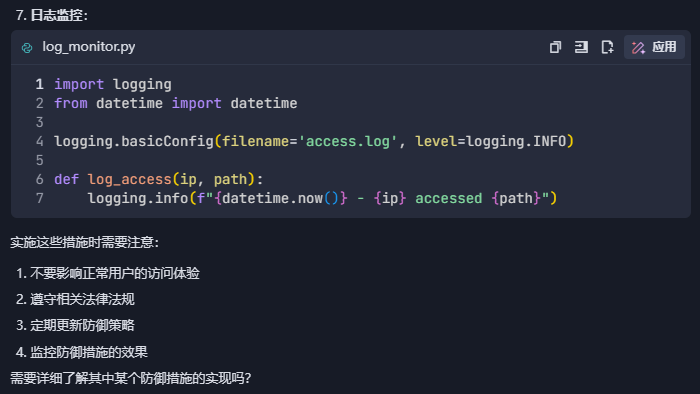The image size is (700, 394).
Task: Click the Python file icon beside log_monitor.py
Action: pos(27,48)
